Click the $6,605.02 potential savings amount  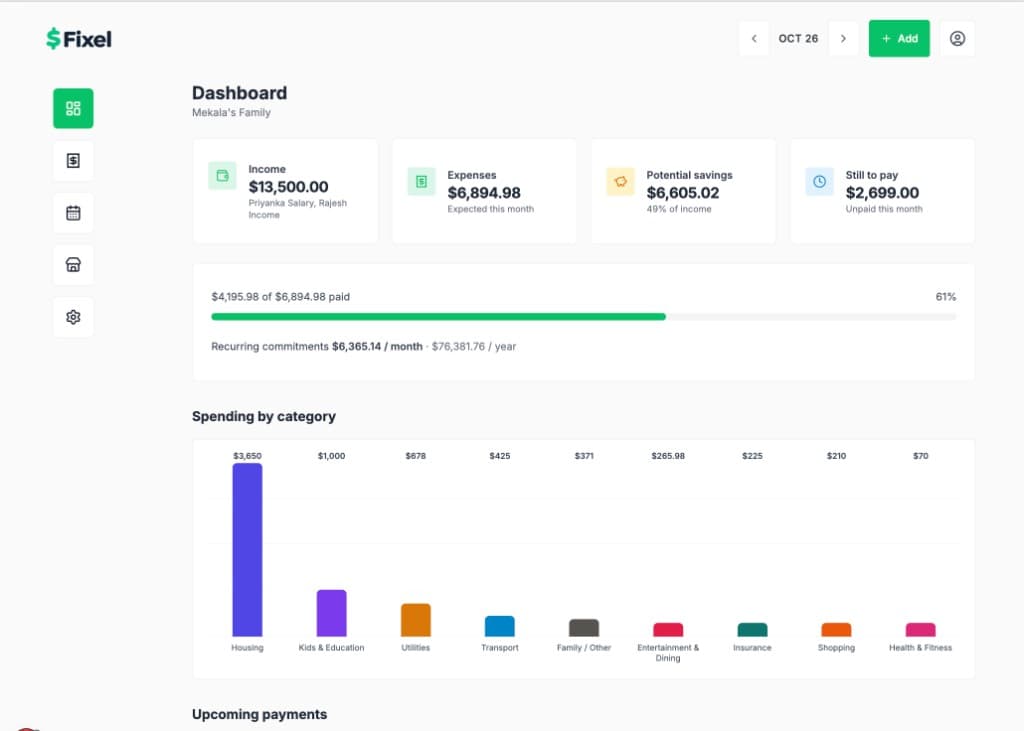(x=683, y=193)
